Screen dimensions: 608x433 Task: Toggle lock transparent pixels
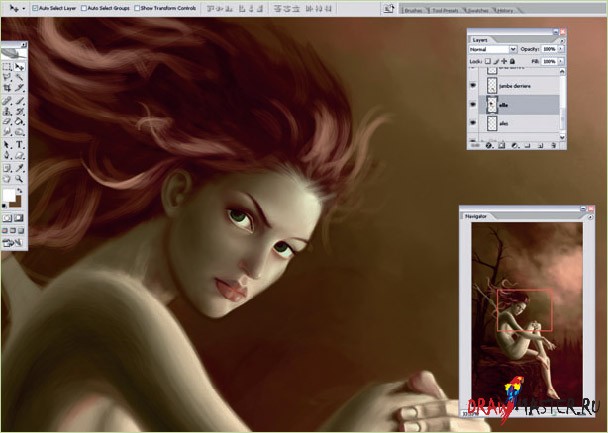coord(488,61)
